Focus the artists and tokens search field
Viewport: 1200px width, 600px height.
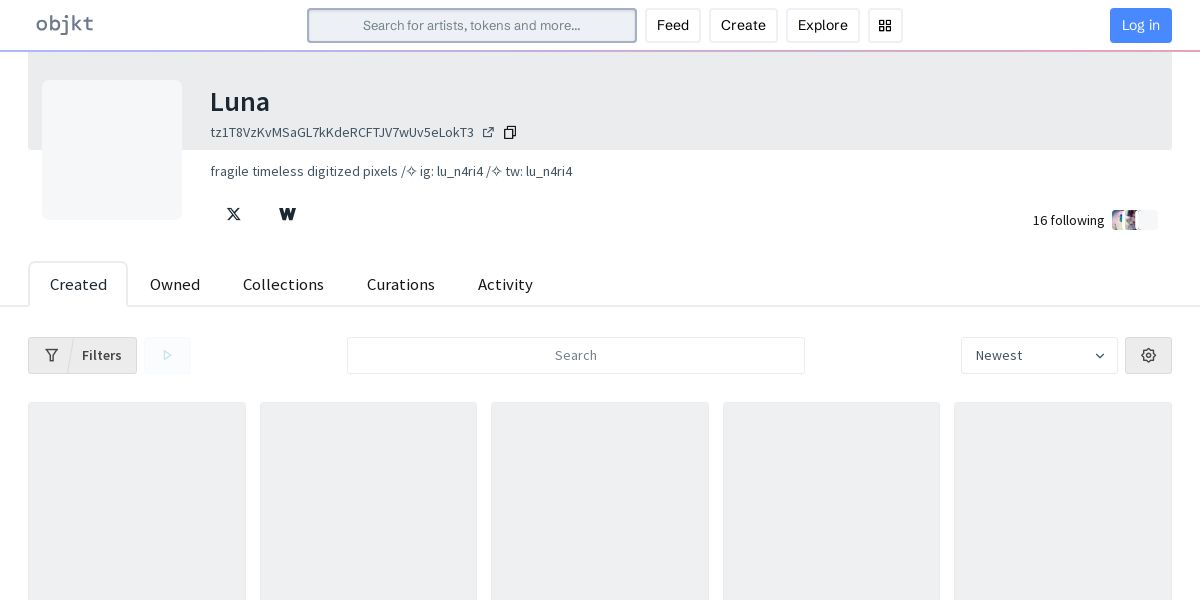472,26
